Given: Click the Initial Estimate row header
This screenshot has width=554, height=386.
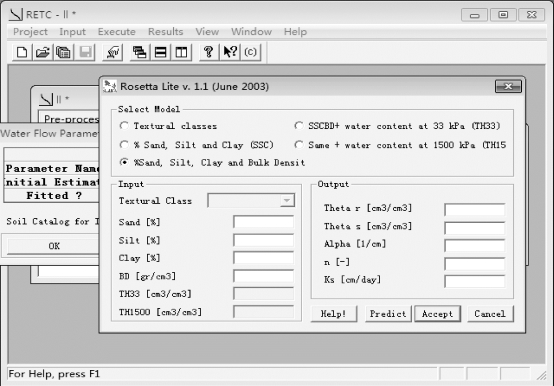Looking at the screenshot, I should [x=52, y=182].
